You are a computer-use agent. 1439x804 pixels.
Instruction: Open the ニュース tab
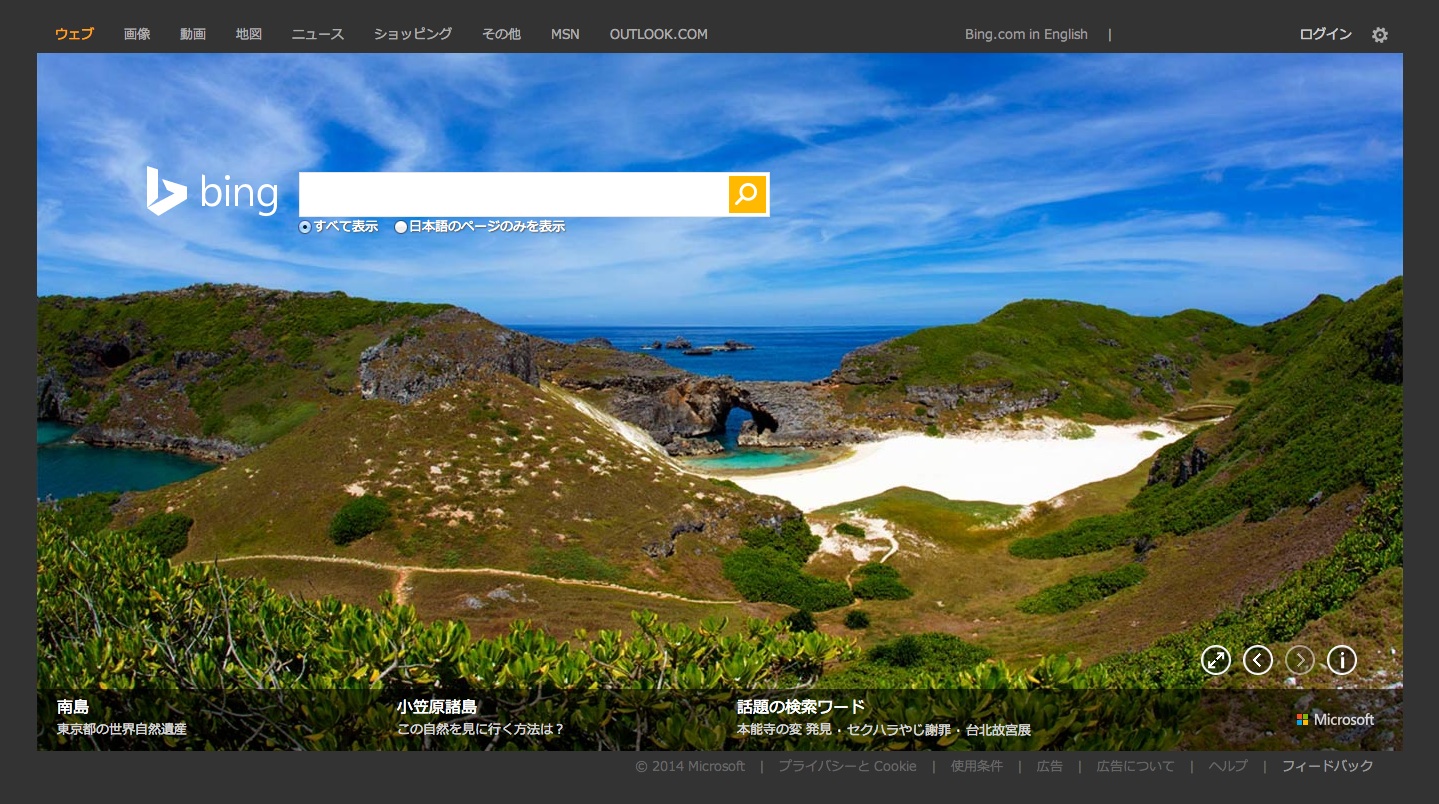317,34
